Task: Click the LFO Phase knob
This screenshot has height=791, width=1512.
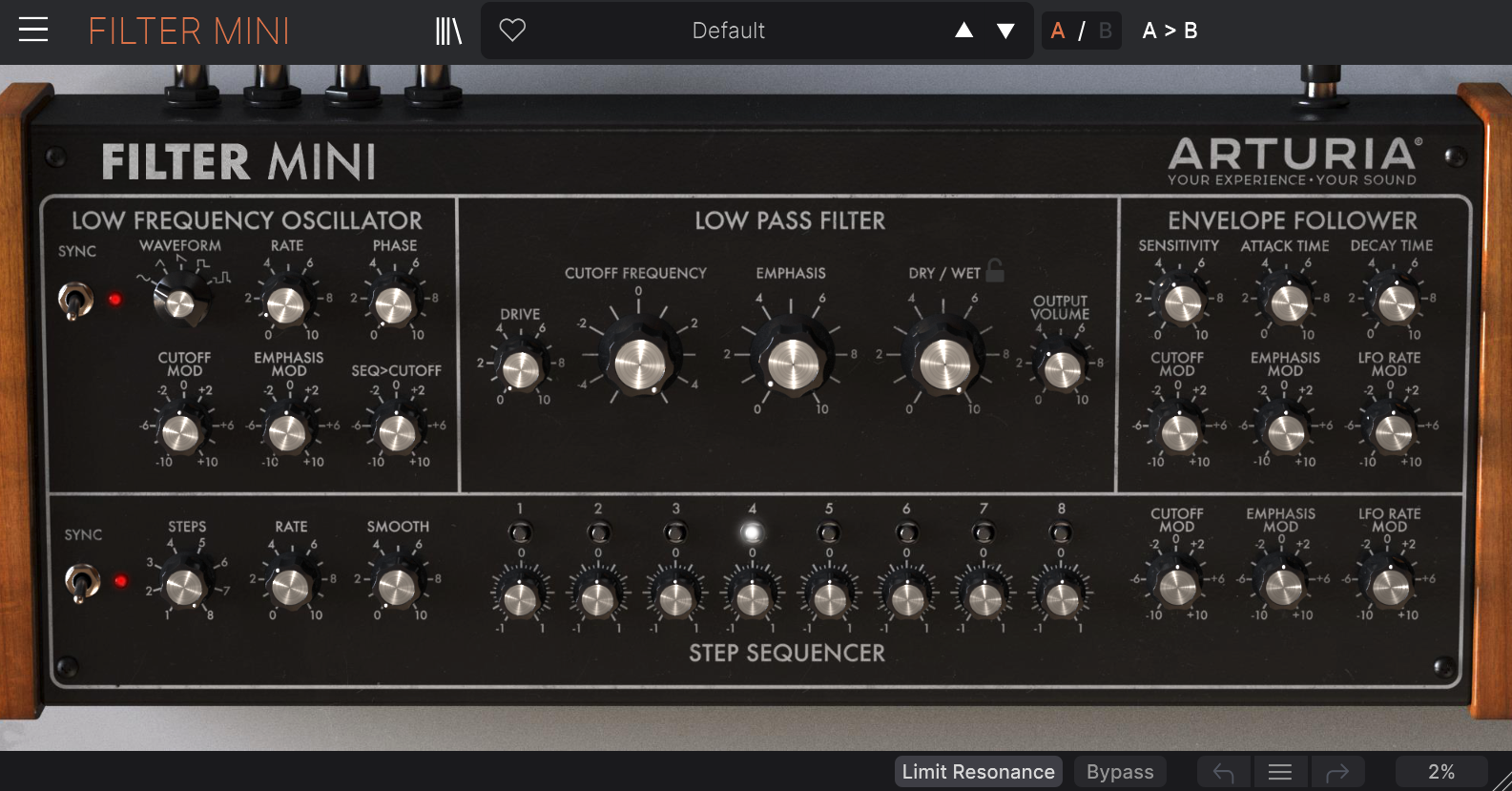Action: pos(393,304)
